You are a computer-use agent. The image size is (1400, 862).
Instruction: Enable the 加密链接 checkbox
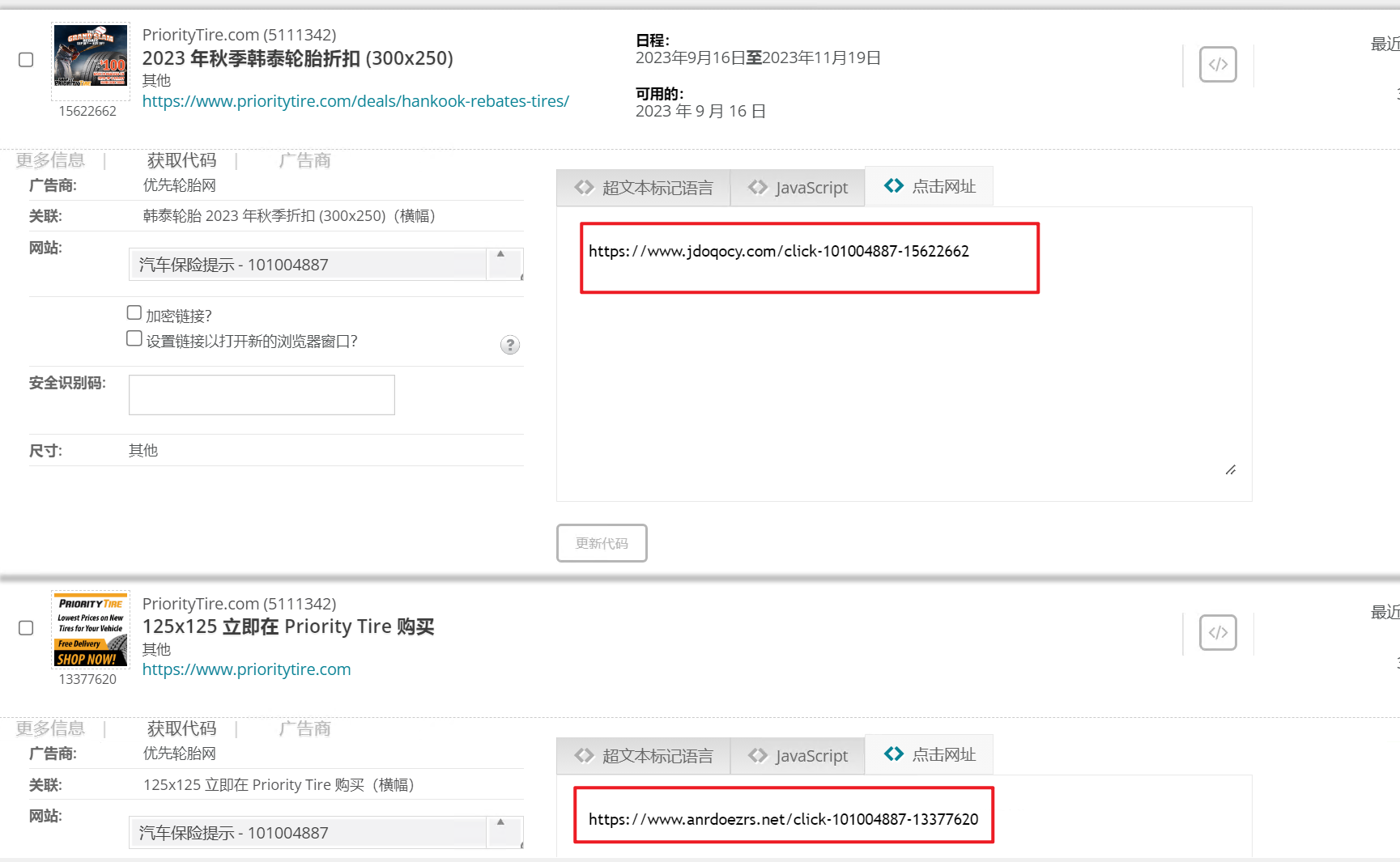tap(134, 312)
